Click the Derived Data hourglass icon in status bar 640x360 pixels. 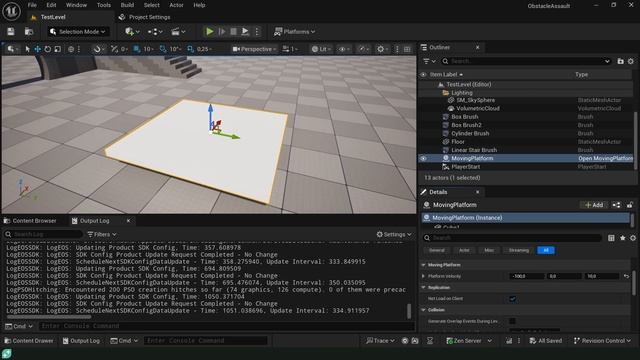coord(430,340)
